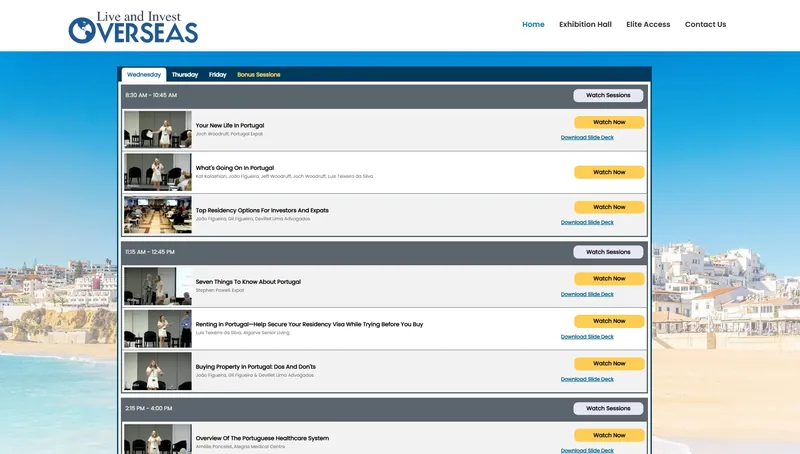Watch Now for Buying Property In Portugal

pos(609,364)
